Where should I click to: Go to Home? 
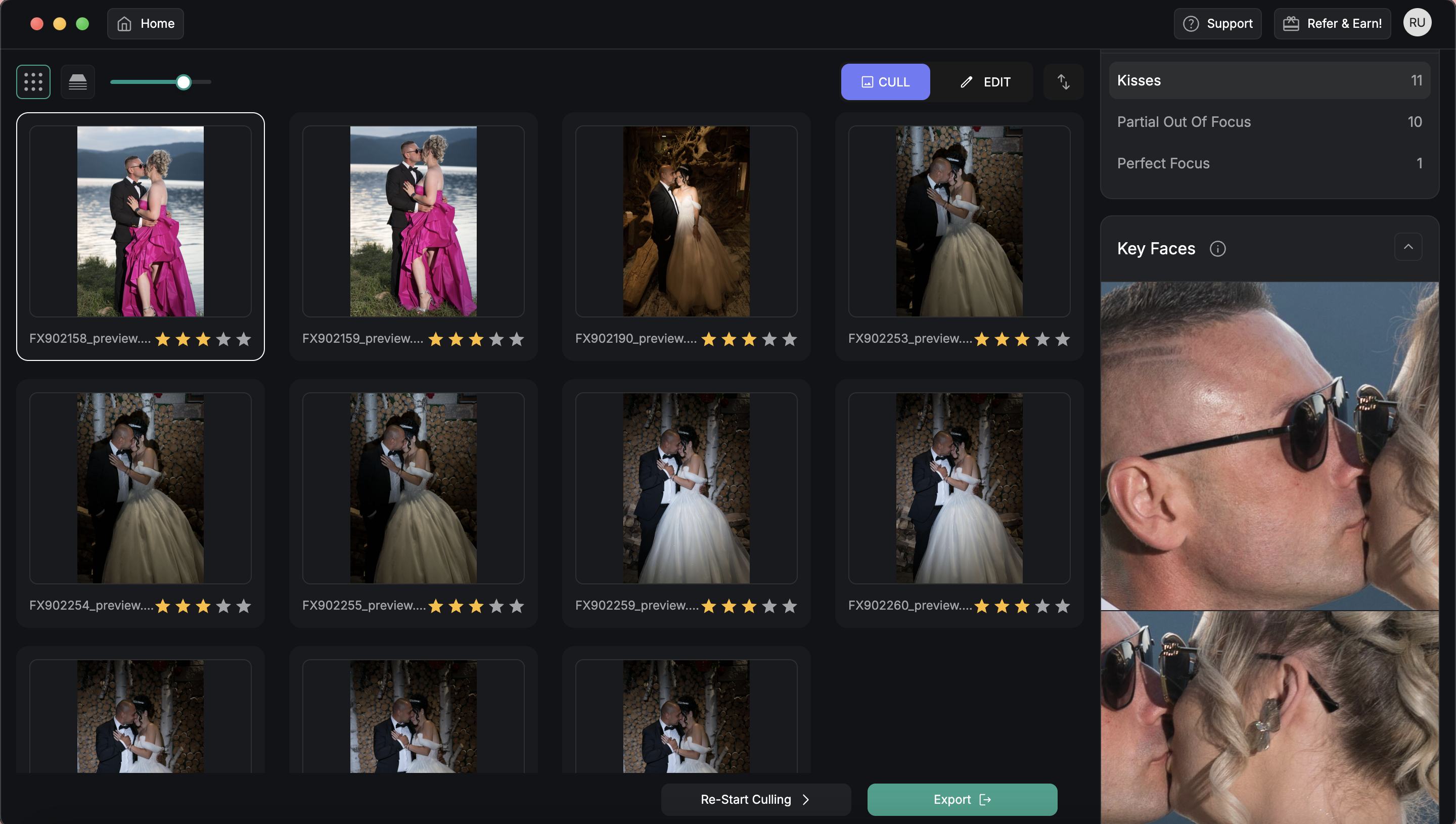point(146,24)
